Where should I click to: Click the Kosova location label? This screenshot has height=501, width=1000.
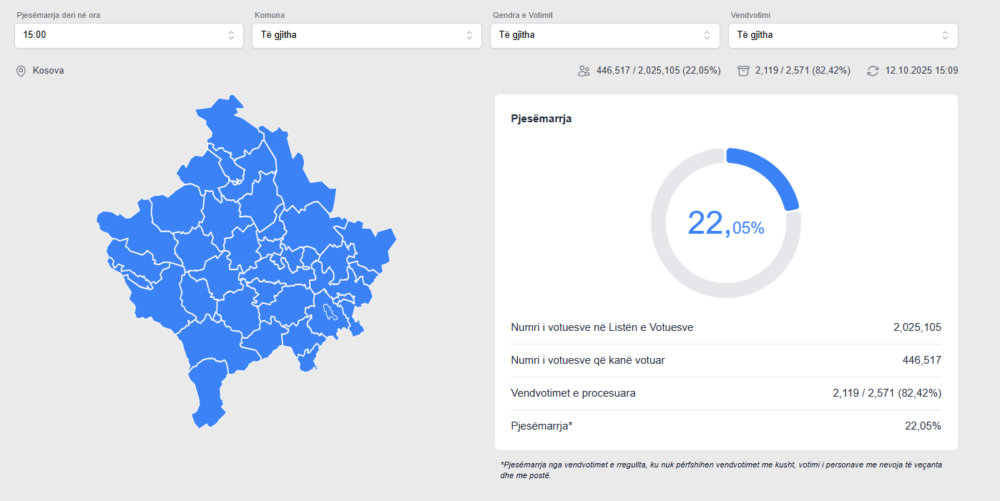click(48, 71)
